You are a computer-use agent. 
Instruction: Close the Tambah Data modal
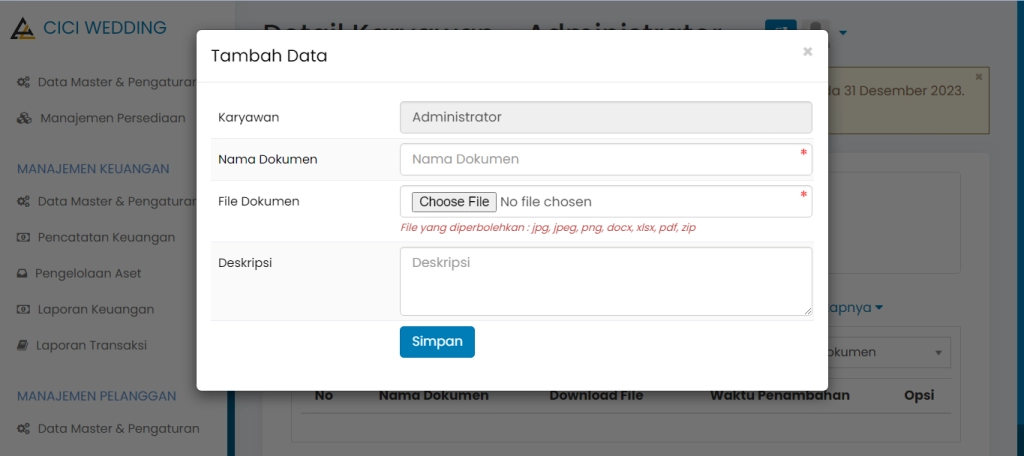click(x=807, y=52)
